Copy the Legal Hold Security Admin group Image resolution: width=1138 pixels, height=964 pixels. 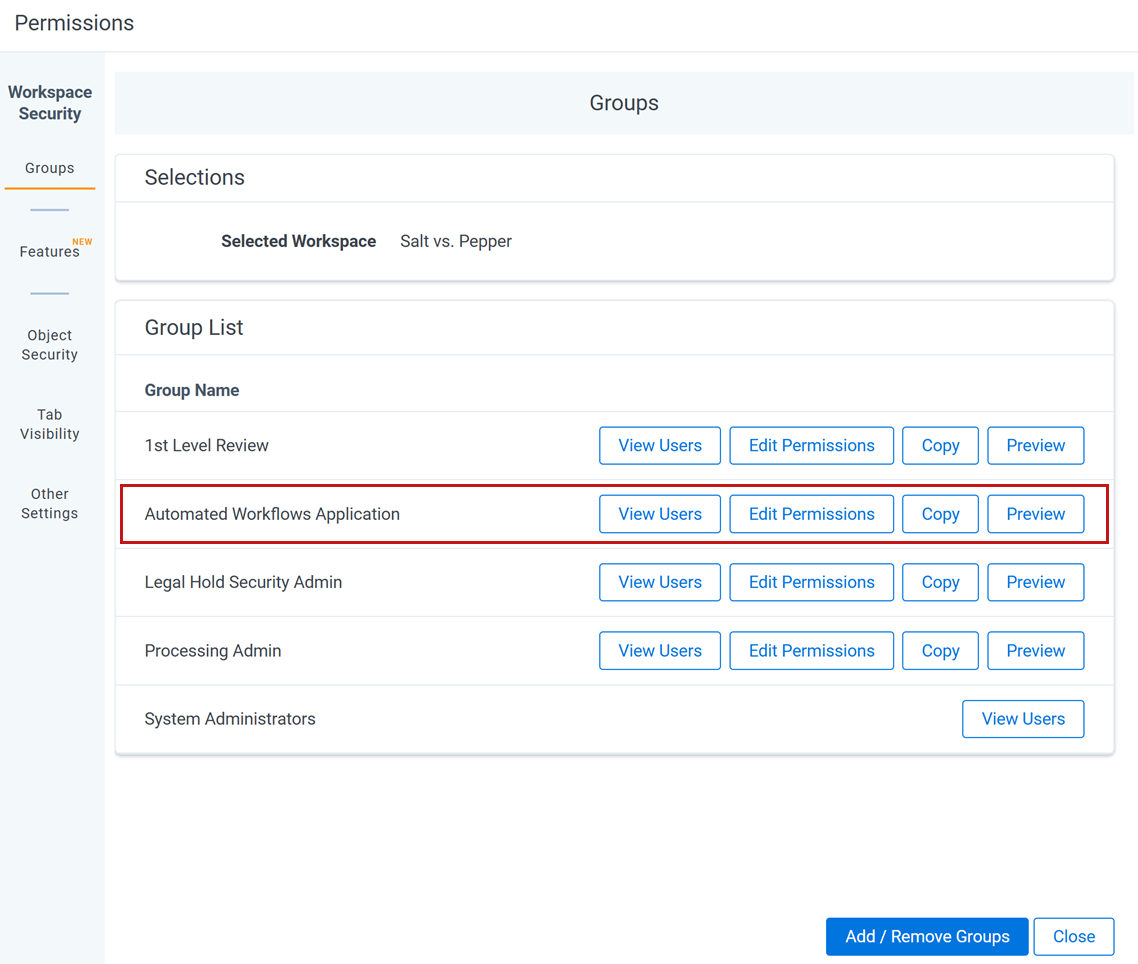click(x=940, y=582)
